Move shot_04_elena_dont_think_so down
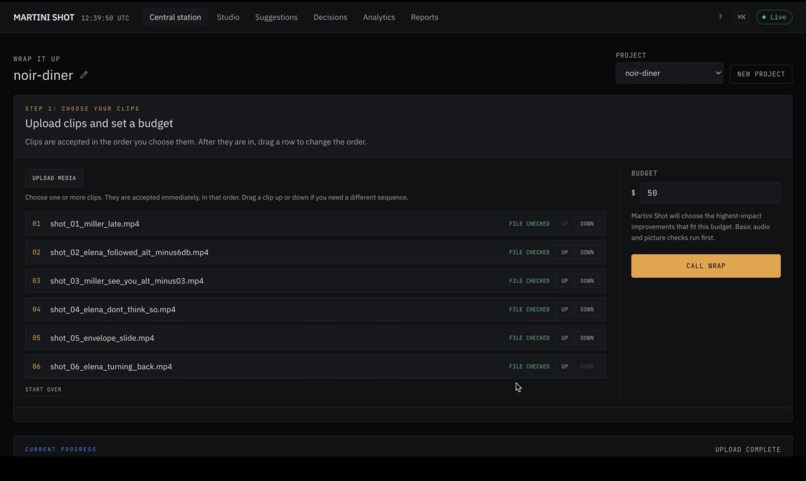Image resolution: width=806 pixels, height=481 pixels. pos(587,309)
